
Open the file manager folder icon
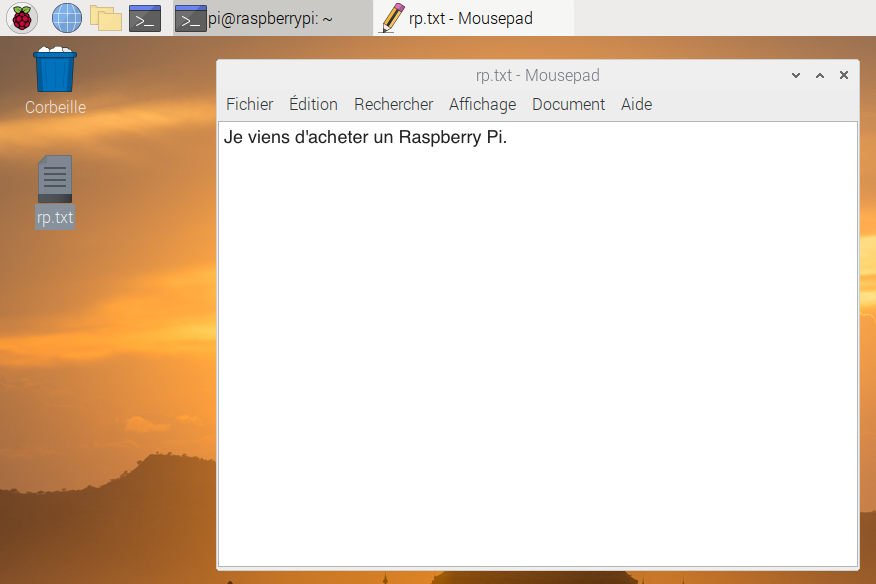tap(105, 18)
